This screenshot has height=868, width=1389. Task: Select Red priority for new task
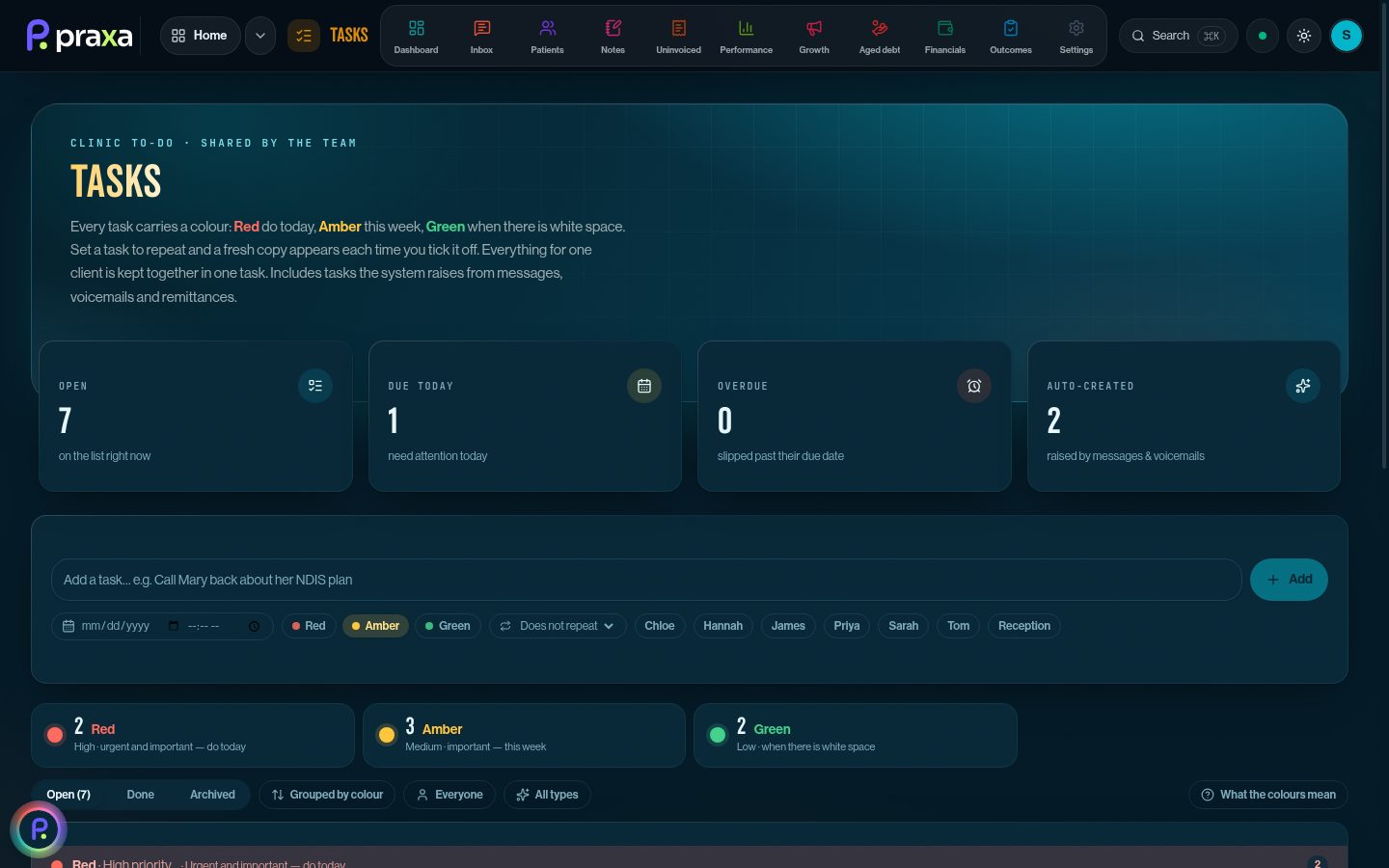point(309,626)
